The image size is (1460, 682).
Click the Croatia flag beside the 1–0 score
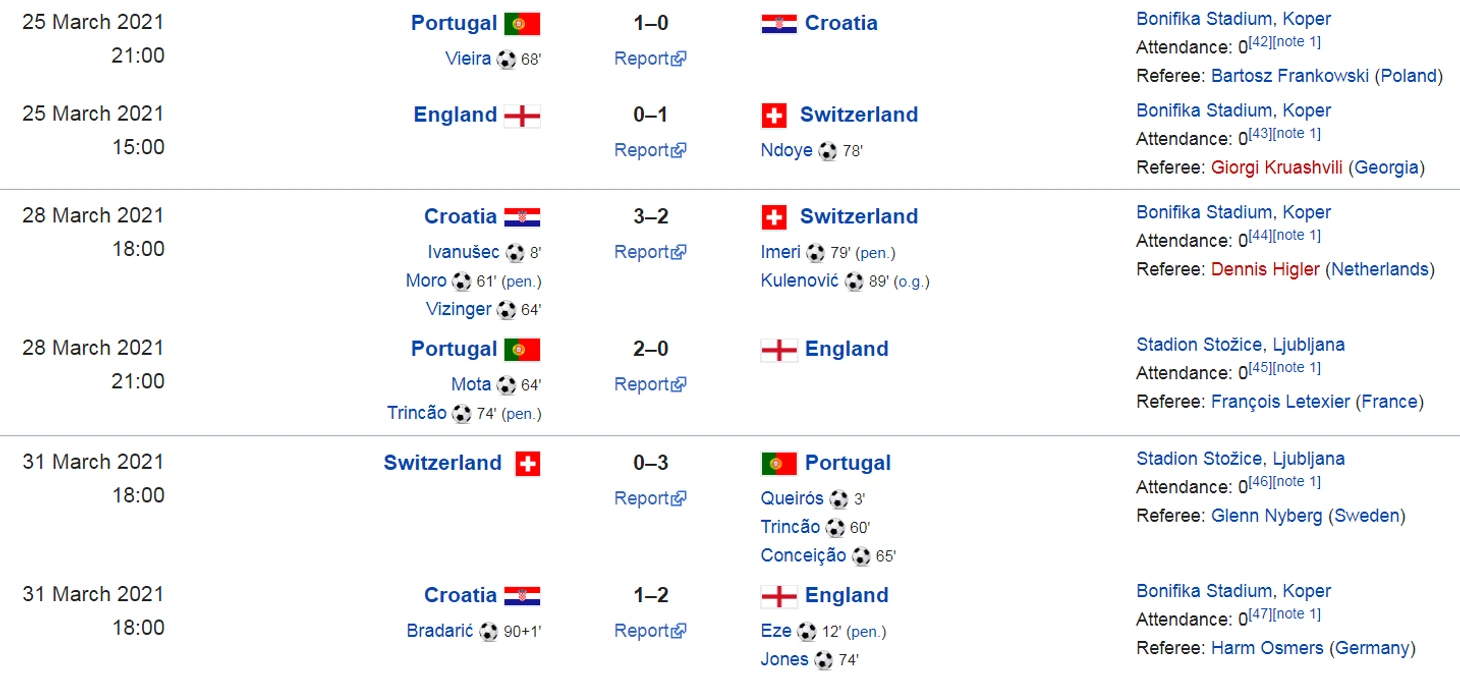(779, 23)
